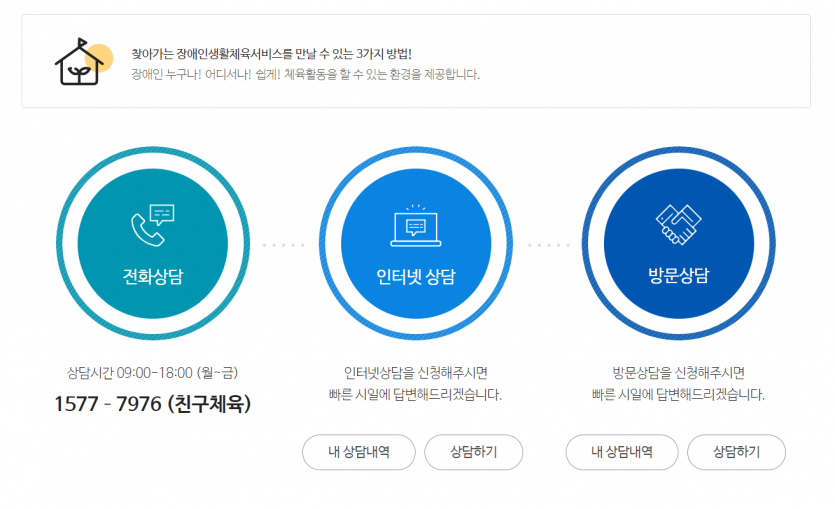835x509 pixels.
Task: Click the banner heading about 3가지 방법
Action: [x=272, y=54]
